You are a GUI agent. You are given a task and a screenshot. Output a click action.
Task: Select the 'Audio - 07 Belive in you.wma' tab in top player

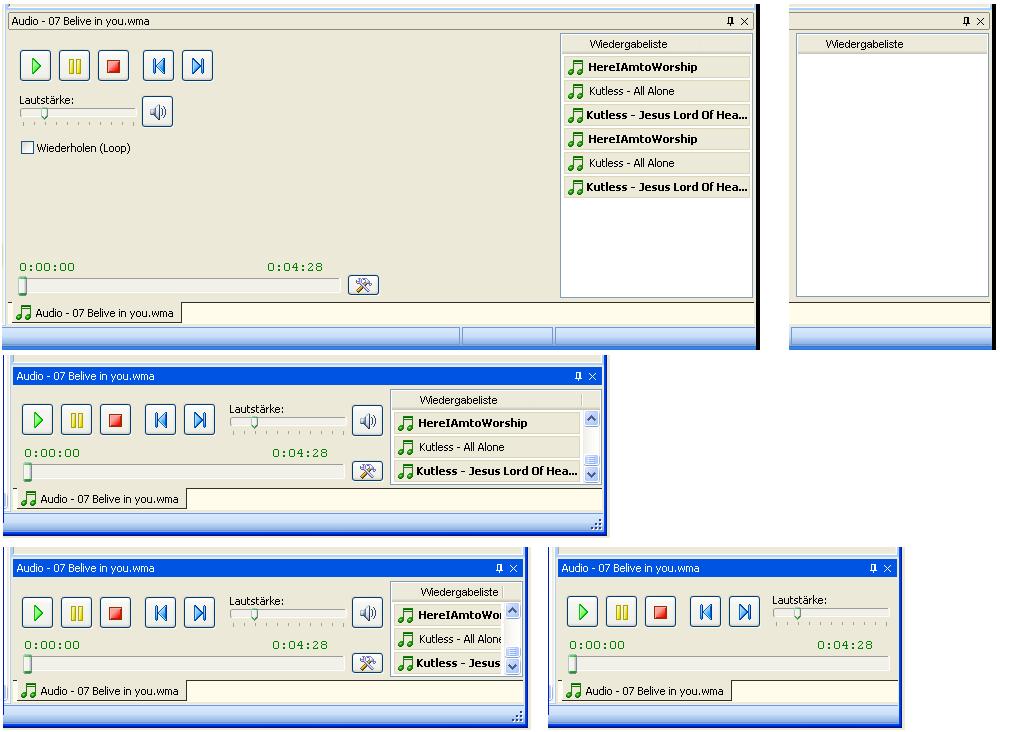pyautogui.click(x=96, y=313)
